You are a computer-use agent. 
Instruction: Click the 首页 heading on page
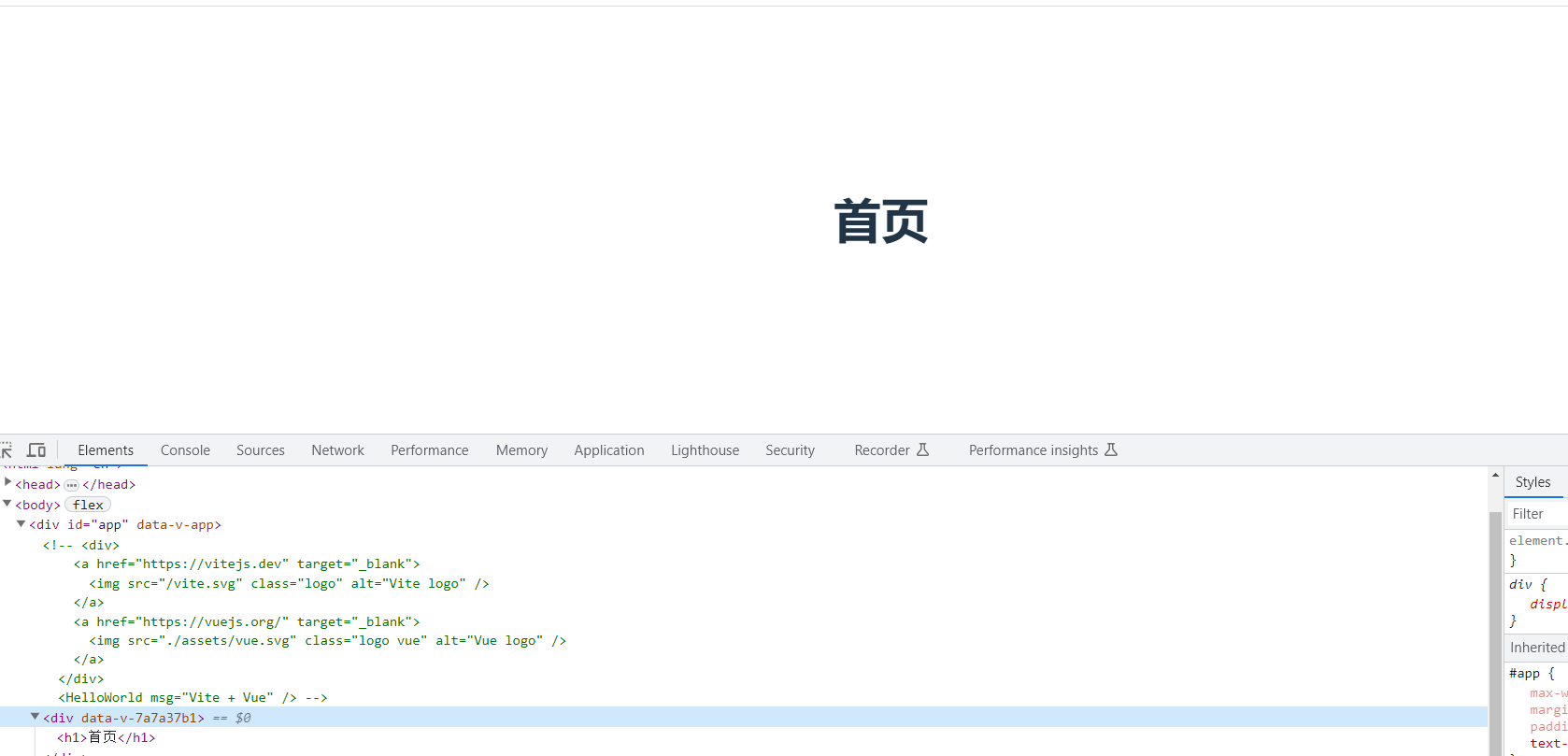coord(881,221)
